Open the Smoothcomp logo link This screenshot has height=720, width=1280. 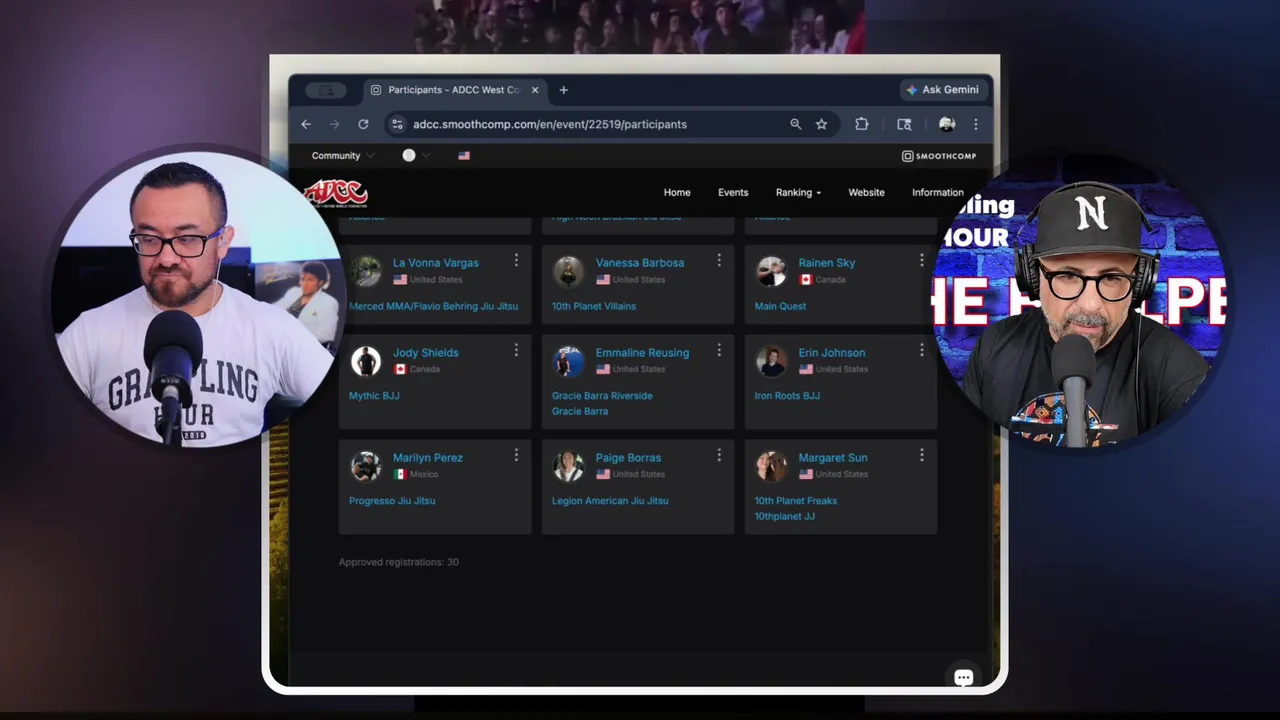939,156
